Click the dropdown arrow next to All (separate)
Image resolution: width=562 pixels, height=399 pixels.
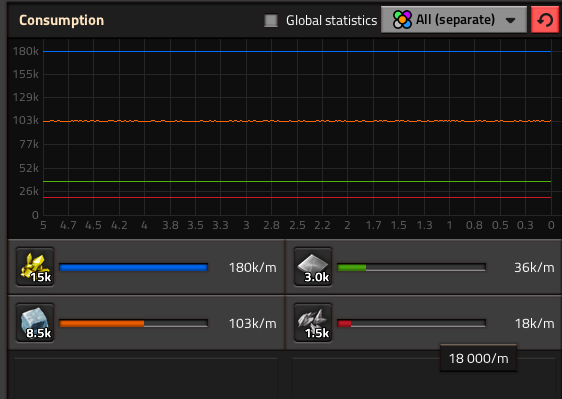coord(510,20)
